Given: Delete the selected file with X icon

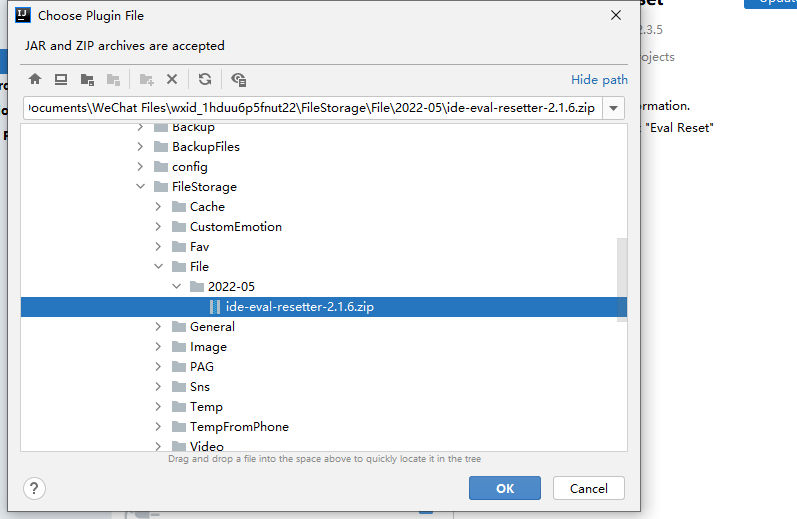Looking at the screenshot, I should [x=172, y=79].
